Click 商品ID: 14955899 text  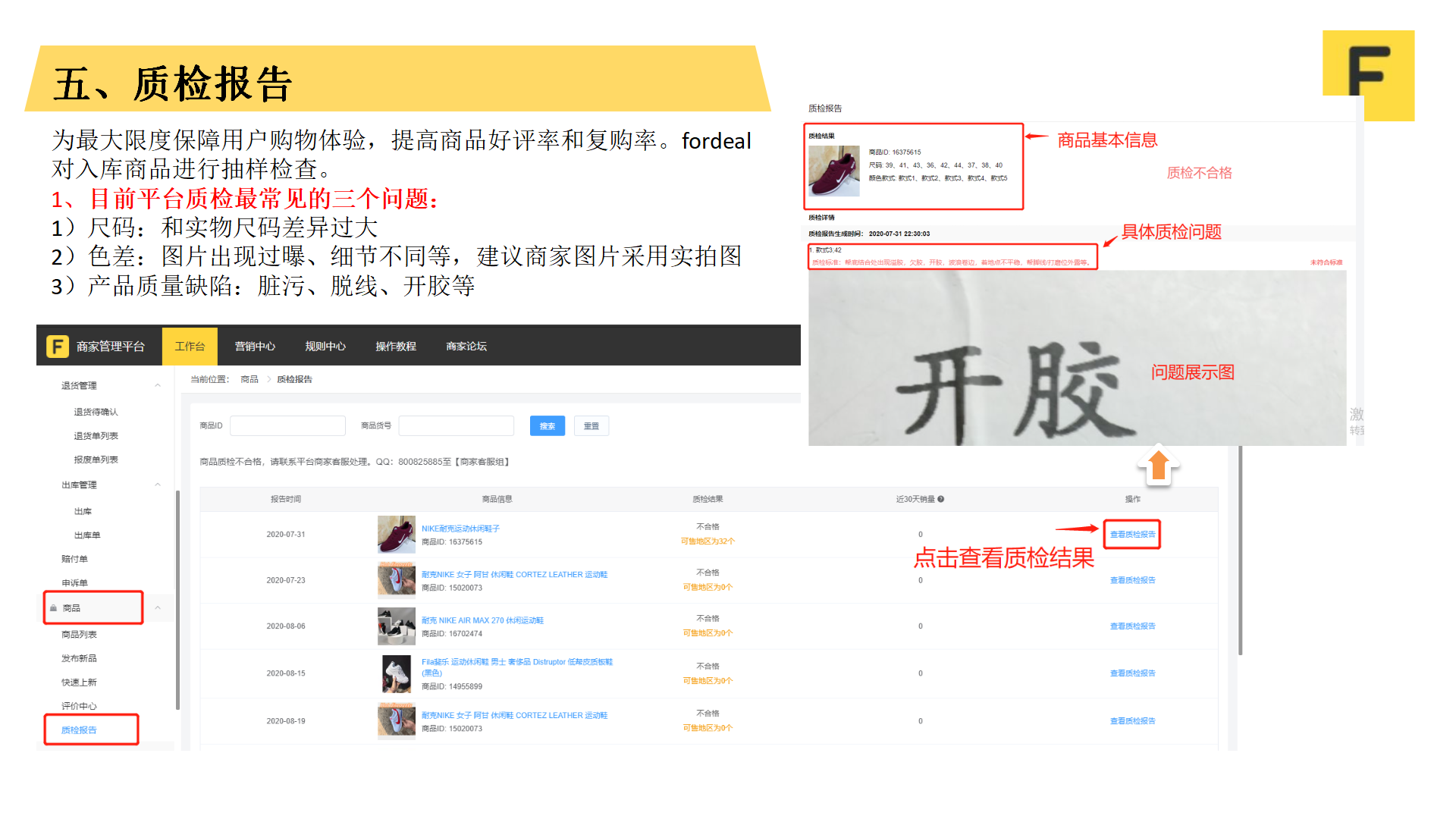point(452,686)
